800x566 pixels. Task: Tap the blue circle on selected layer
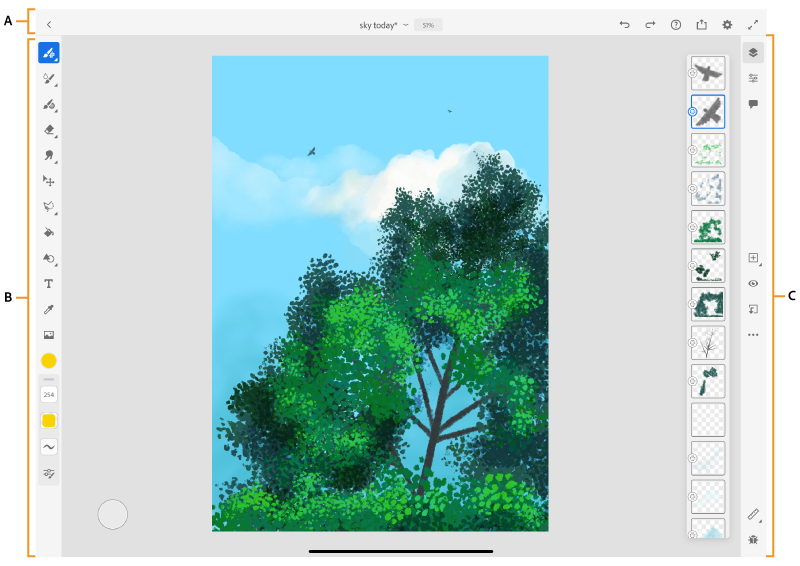692,111
